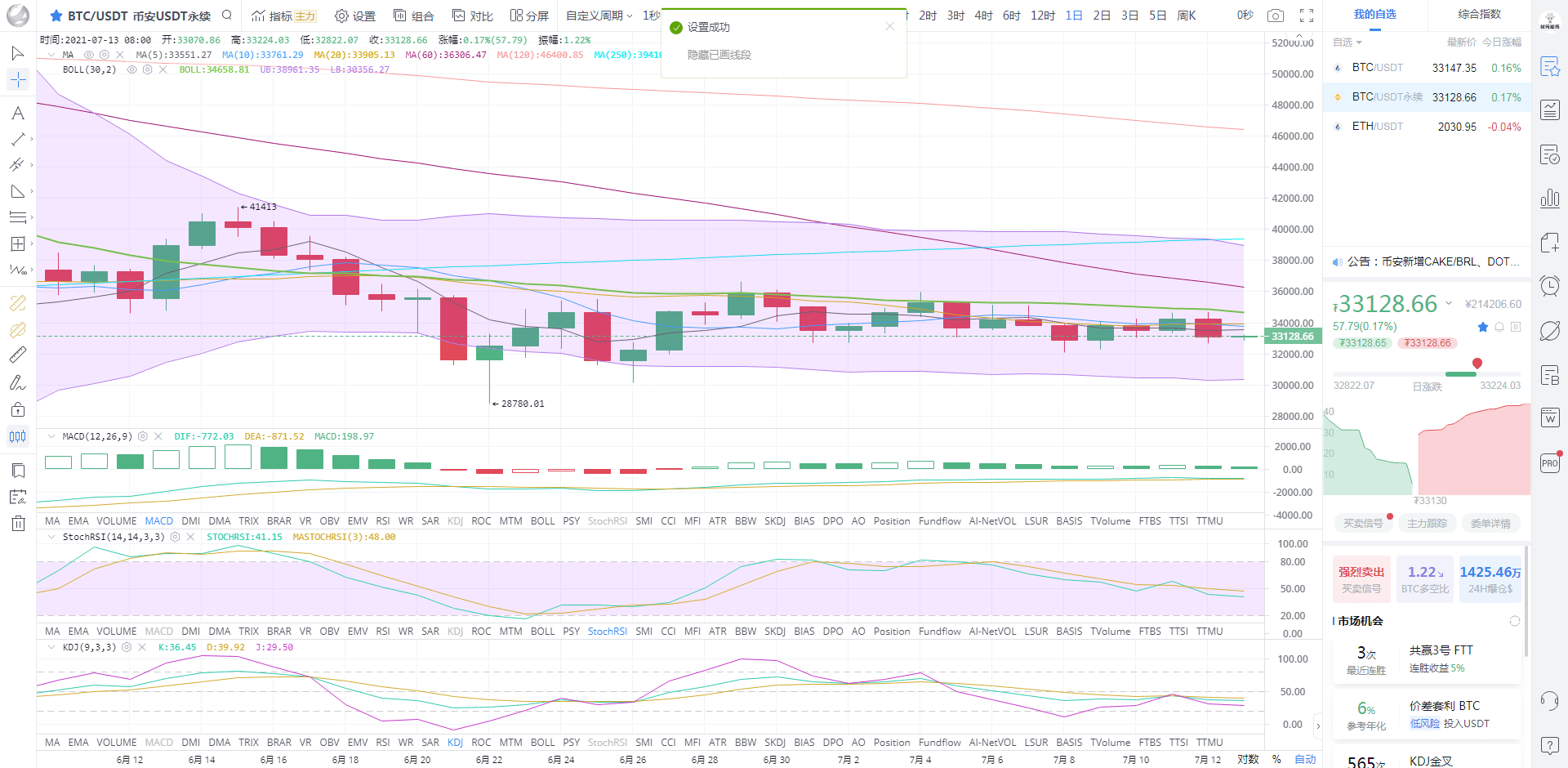1568x768 pixels.
Task: Delete drawings with the trash icon
Action: (17, 524)
